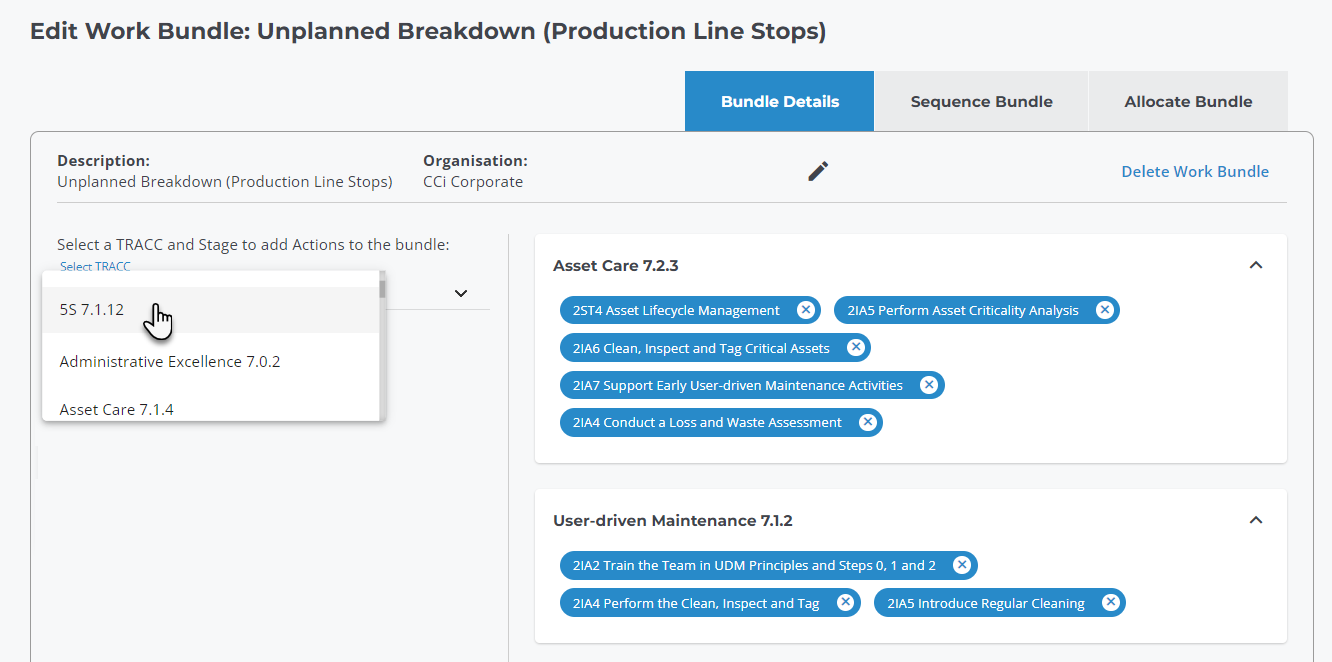Remove the 2IA2 Train the Team in UDM Principles chip
1332x662 pixels.
pyautogui.click(x=962, y=565)
